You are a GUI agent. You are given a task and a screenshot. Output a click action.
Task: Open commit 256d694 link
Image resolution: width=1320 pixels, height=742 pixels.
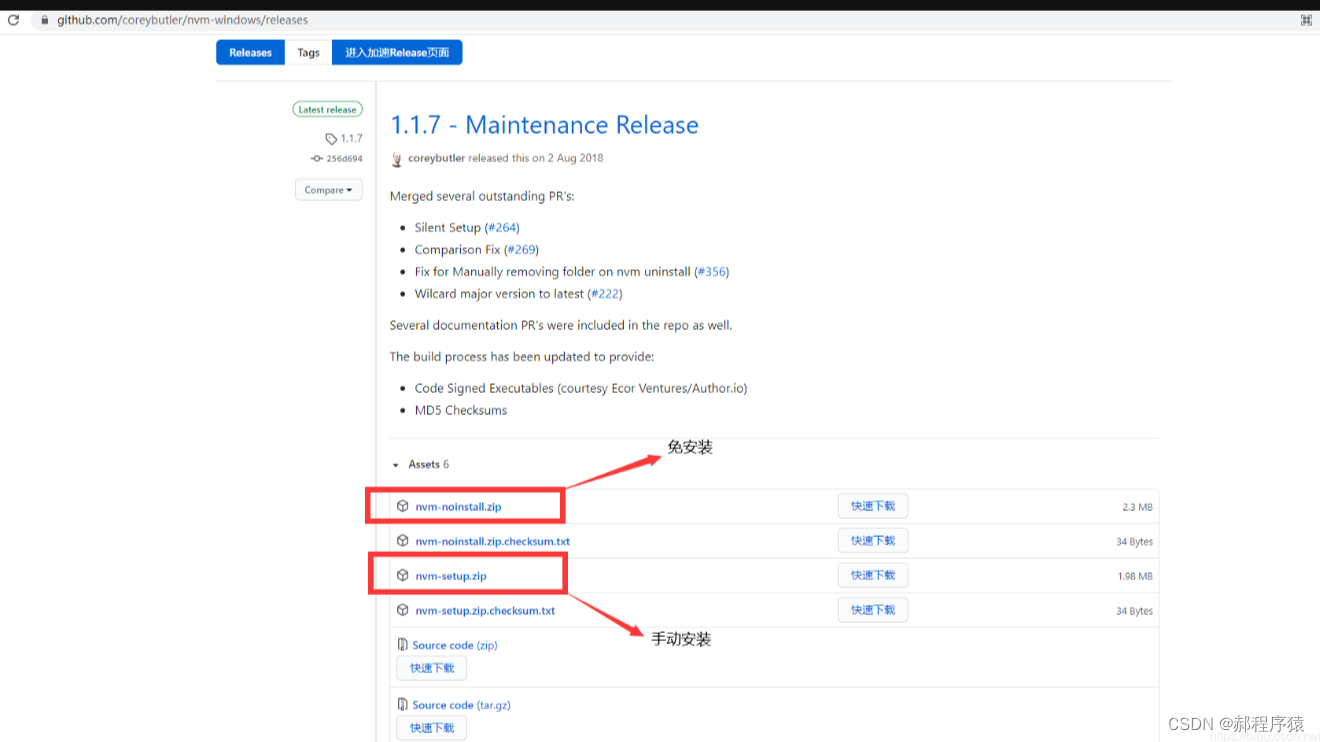click(x=344, y=159)
